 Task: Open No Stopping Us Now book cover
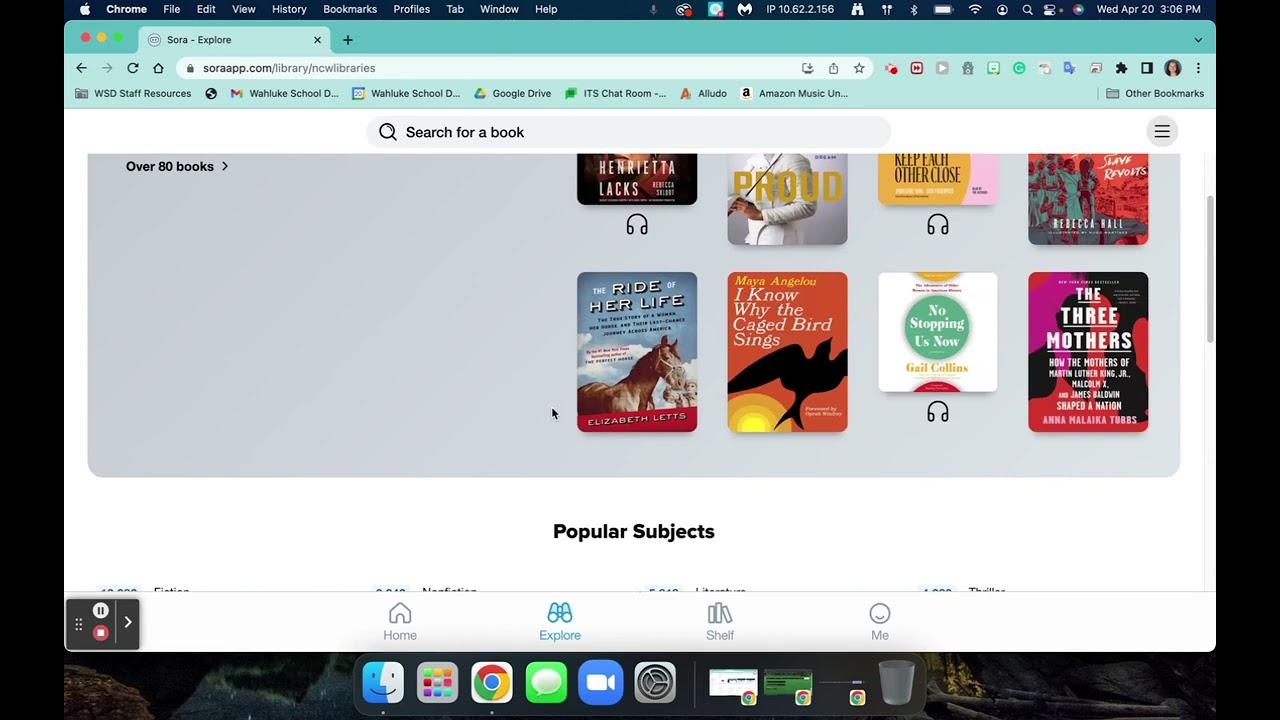(938, 332)
